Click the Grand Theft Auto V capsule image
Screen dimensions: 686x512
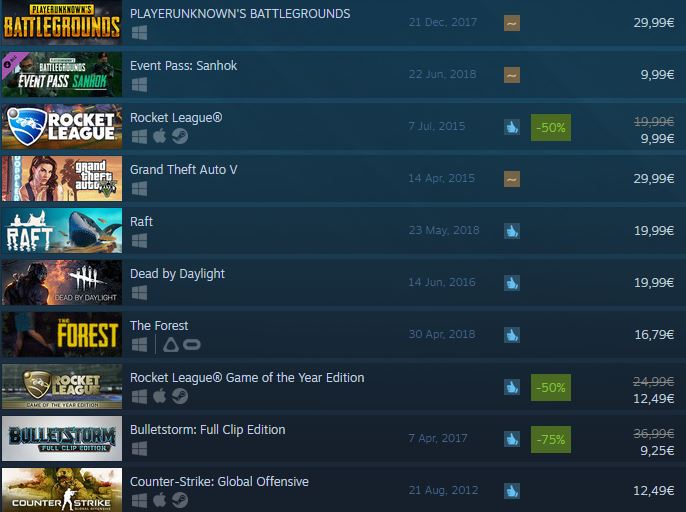62,179
